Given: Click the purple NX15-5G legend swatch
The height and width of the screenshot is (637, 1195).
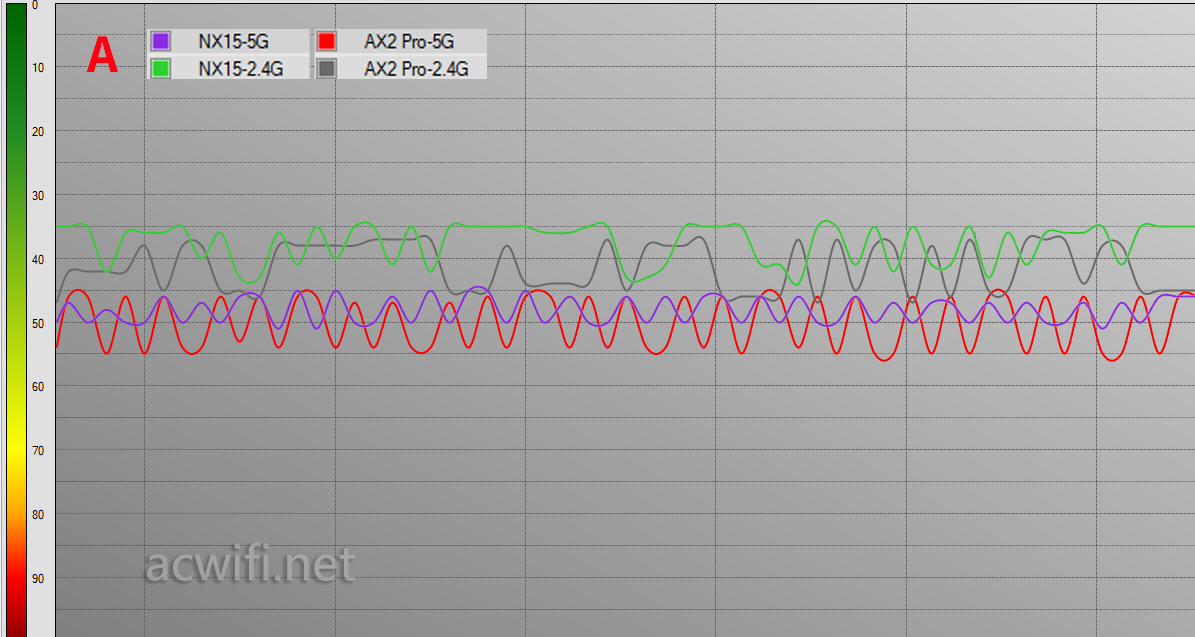Looking at the screenshot, I should [160, 41].
